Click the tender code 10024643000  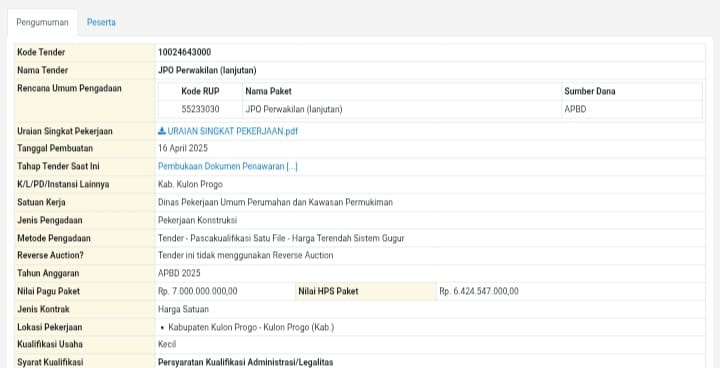coord(185,52)
